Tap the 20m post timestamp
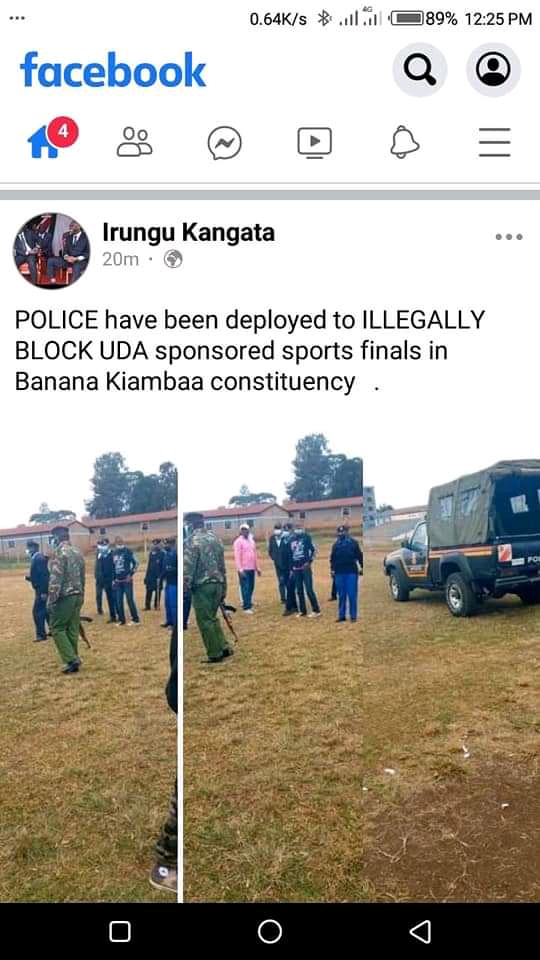 coord(120,260)
